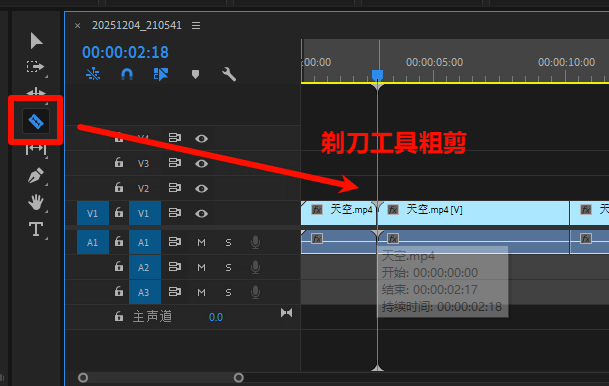Click the timeline zoom scrollbar right handle
Screen dimensions: 609x386
click(239, 377)
